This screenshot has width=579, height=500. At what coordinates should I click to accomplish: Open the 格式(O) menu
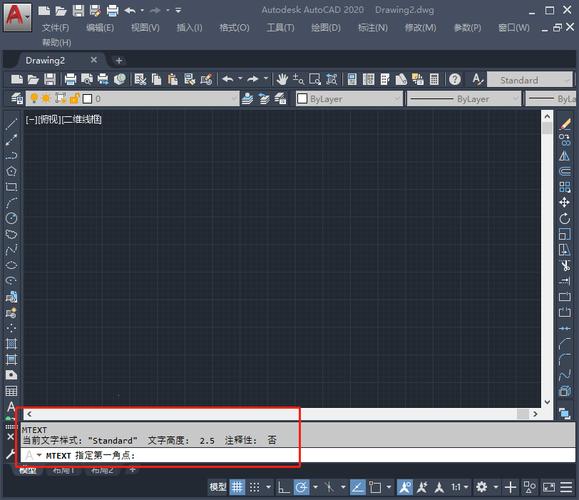234,28
